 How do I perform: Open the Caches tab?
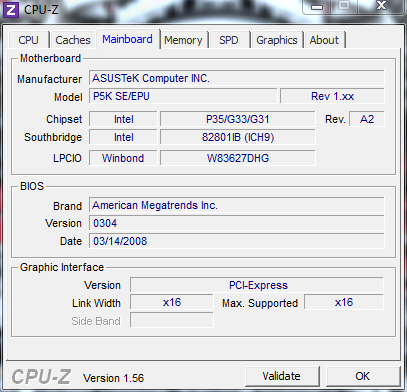click(73, 40)
